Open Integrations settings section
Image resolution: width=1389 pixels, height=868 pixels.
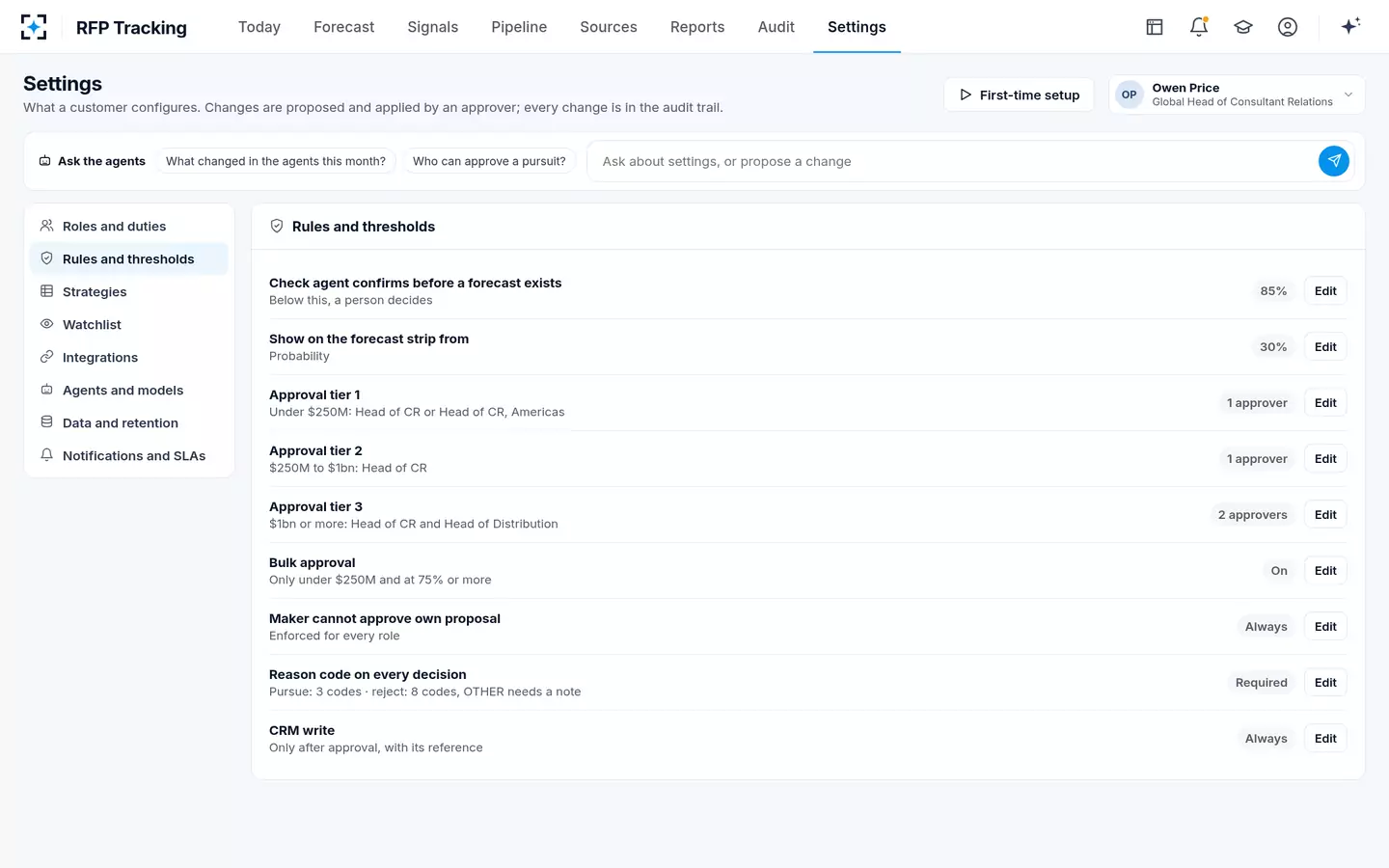tap(129, 357)
